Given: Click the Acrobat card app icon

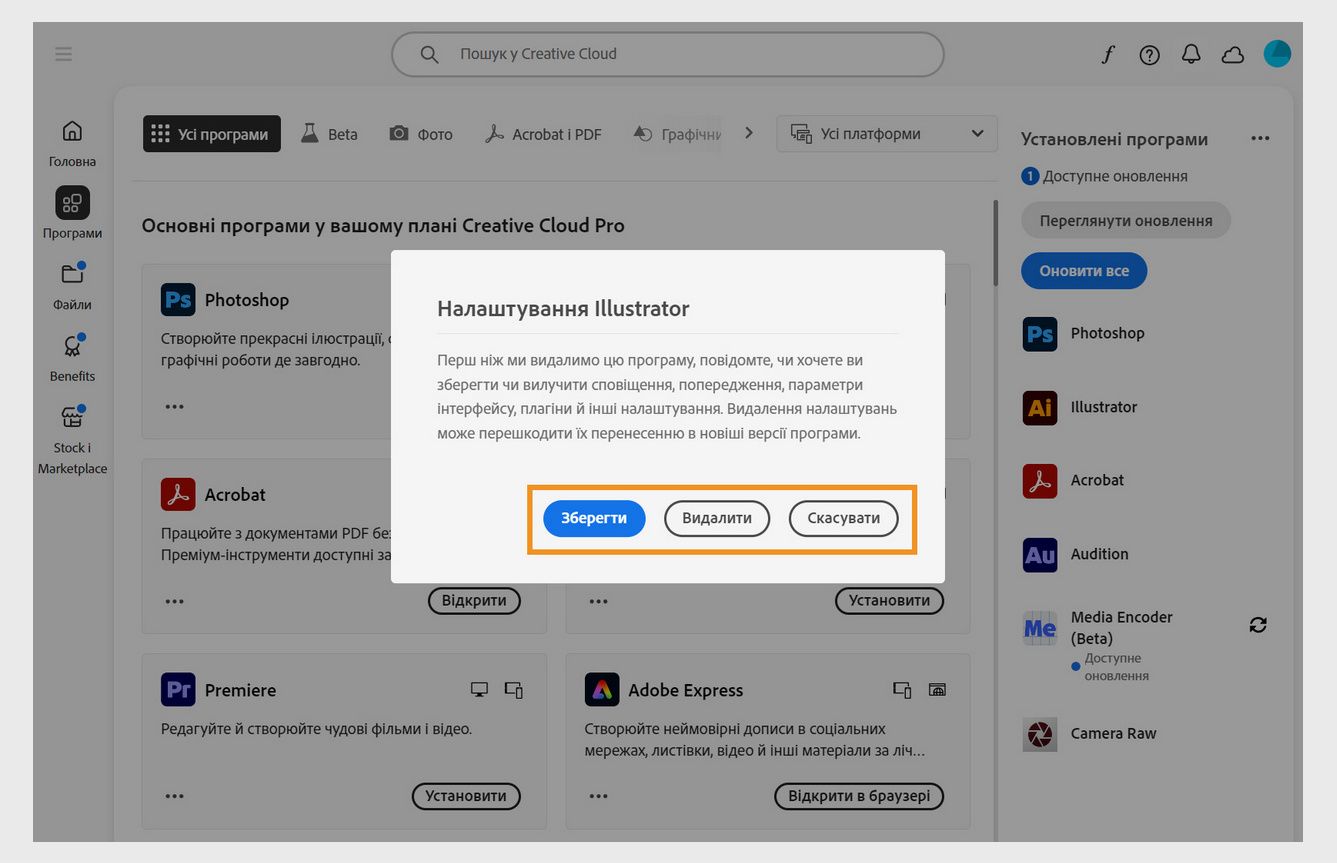Looking at the screenshot, I should [x=178, y=494].
